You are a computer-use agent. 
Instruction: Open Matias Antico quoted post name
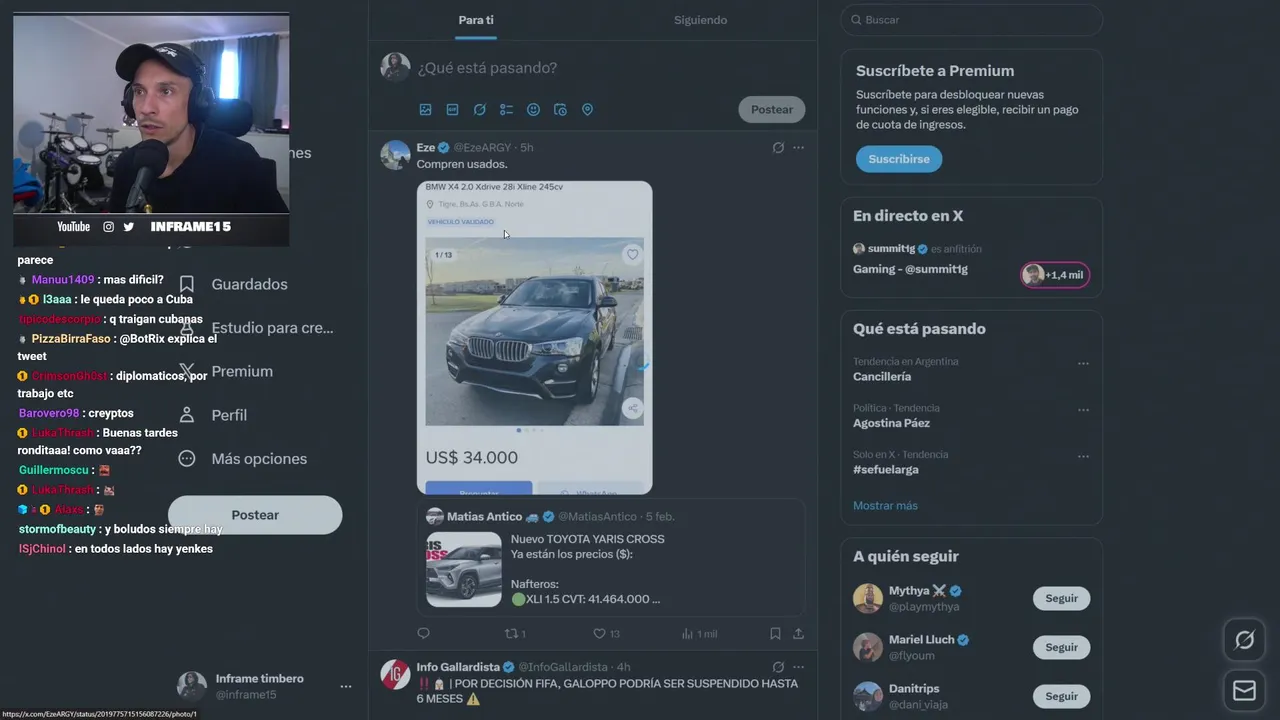point(484,517)
